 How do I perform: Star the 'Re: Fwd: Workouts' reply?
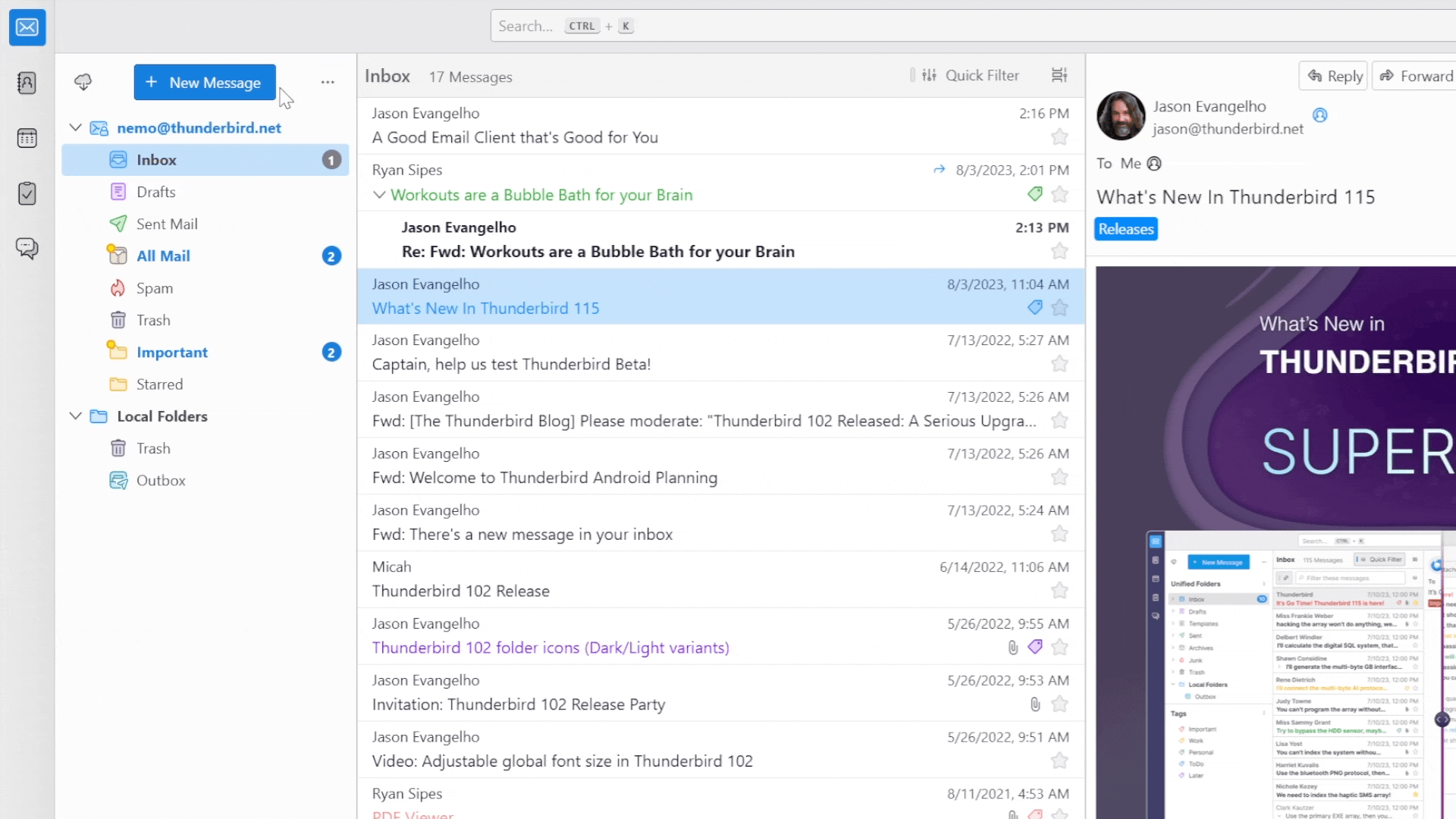tap(1059, 251)
